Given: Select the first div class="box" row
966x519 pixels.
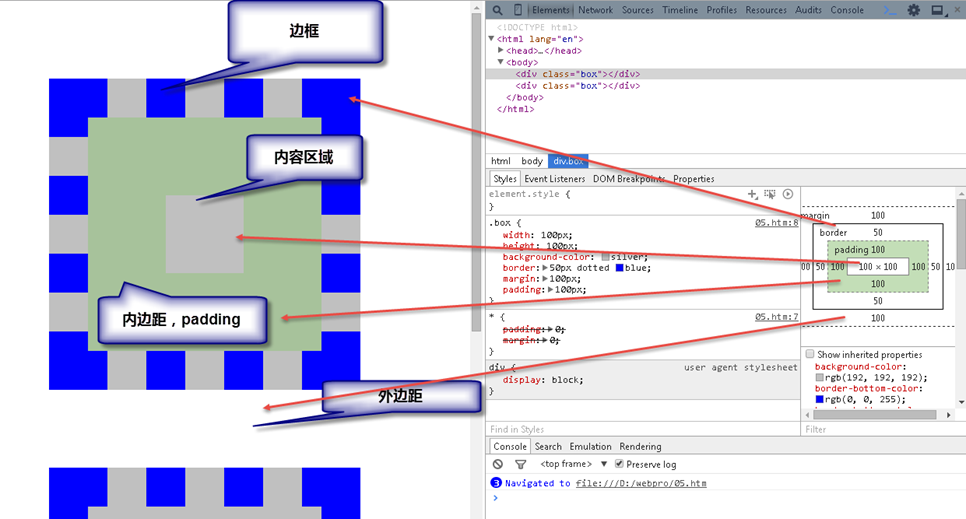Looking at the screenshot, I should click(x=726, y=74).
